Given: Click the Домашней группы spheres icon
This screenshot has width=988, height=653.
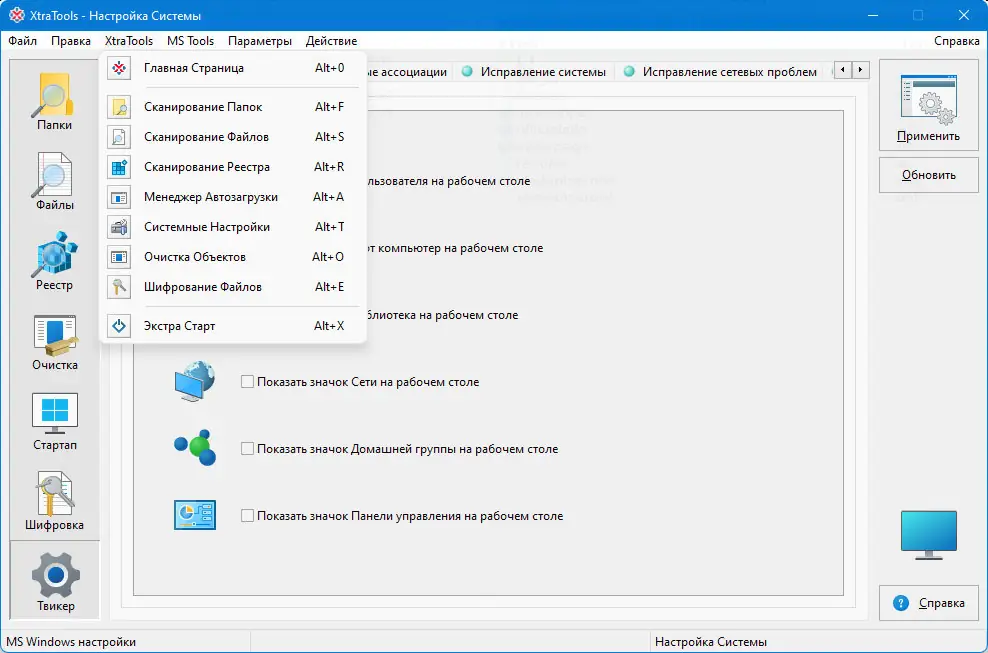Looking at the screenshot, I should coord(195,448).
